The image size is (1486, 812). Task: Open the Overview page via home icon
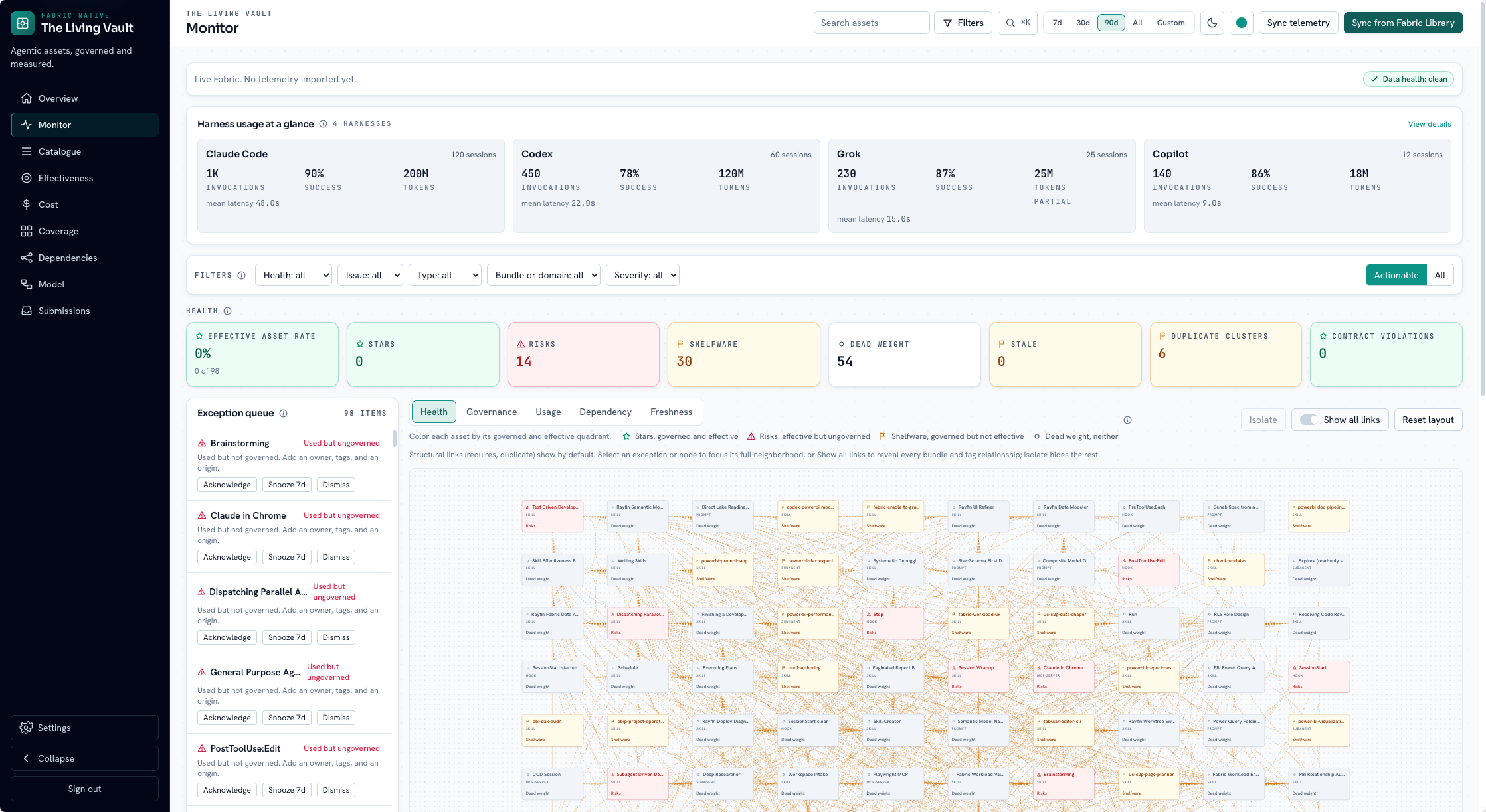[27, 98]
